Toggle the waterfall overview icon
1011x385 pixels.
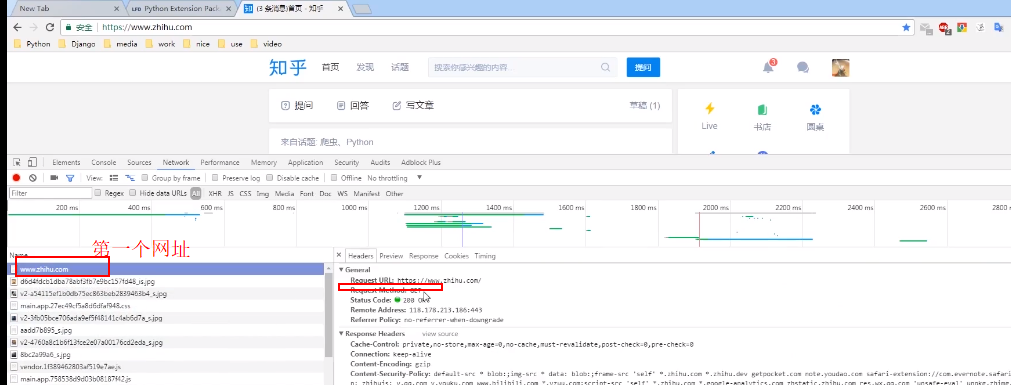(x=130, y=178)
